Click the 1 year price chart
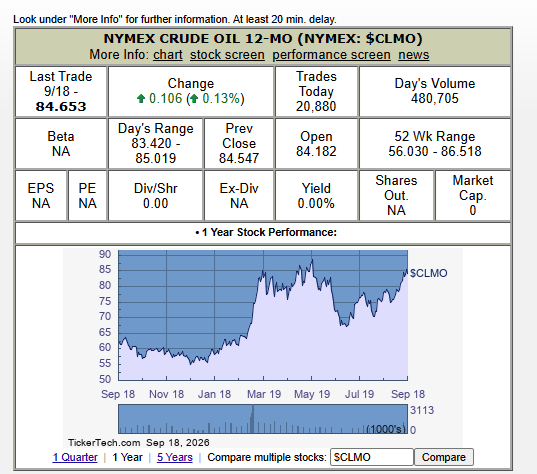This screenshot has width=537, height=474. tap(263, 315)
